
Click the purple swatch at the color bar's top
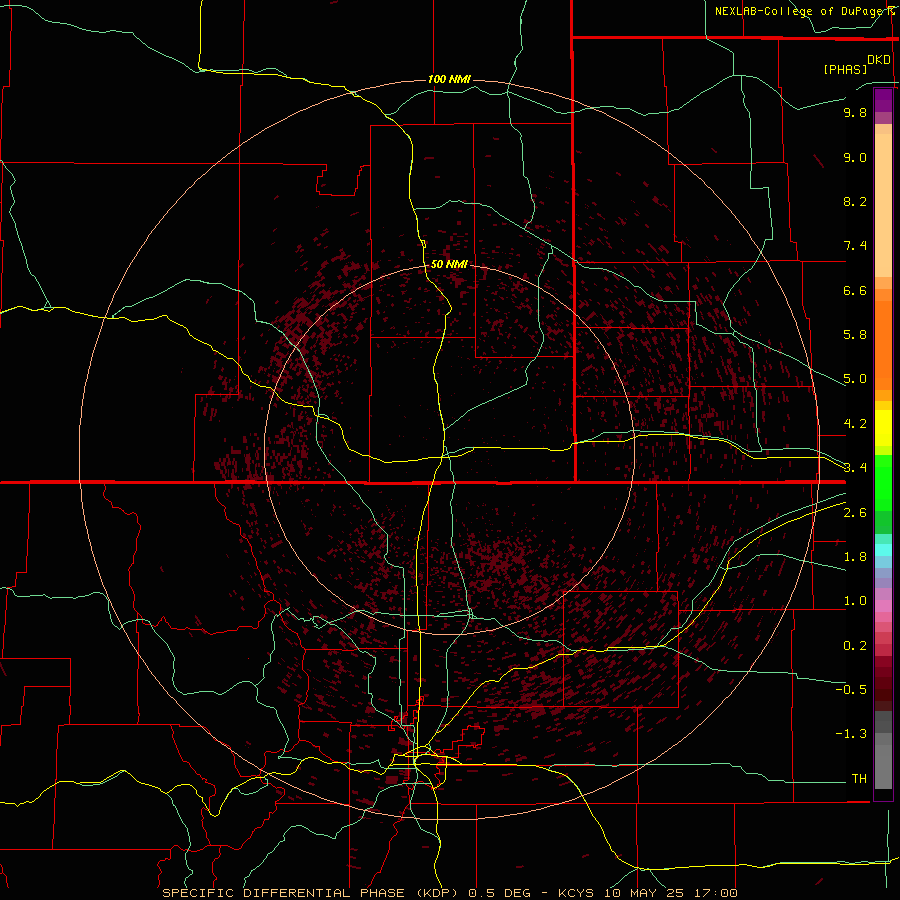pyautogui.click(x=883, y=100)
